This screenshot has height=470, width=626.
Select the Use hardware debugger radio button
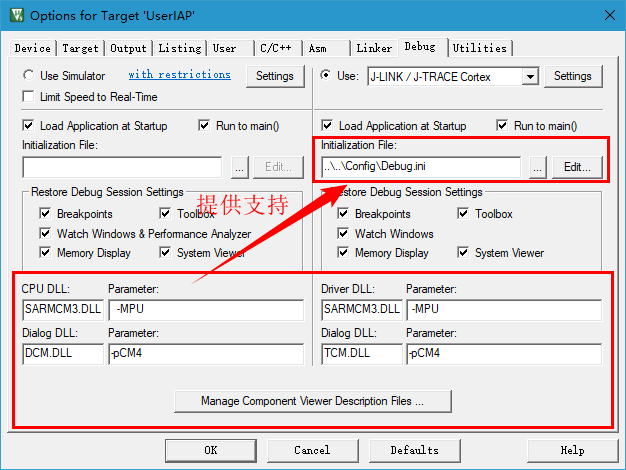coord(326,75)
